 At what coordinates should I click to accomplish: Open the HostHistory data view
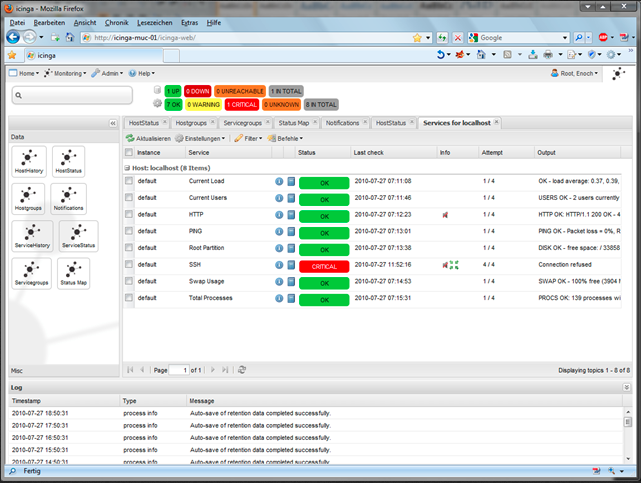(x=29, y=161)
